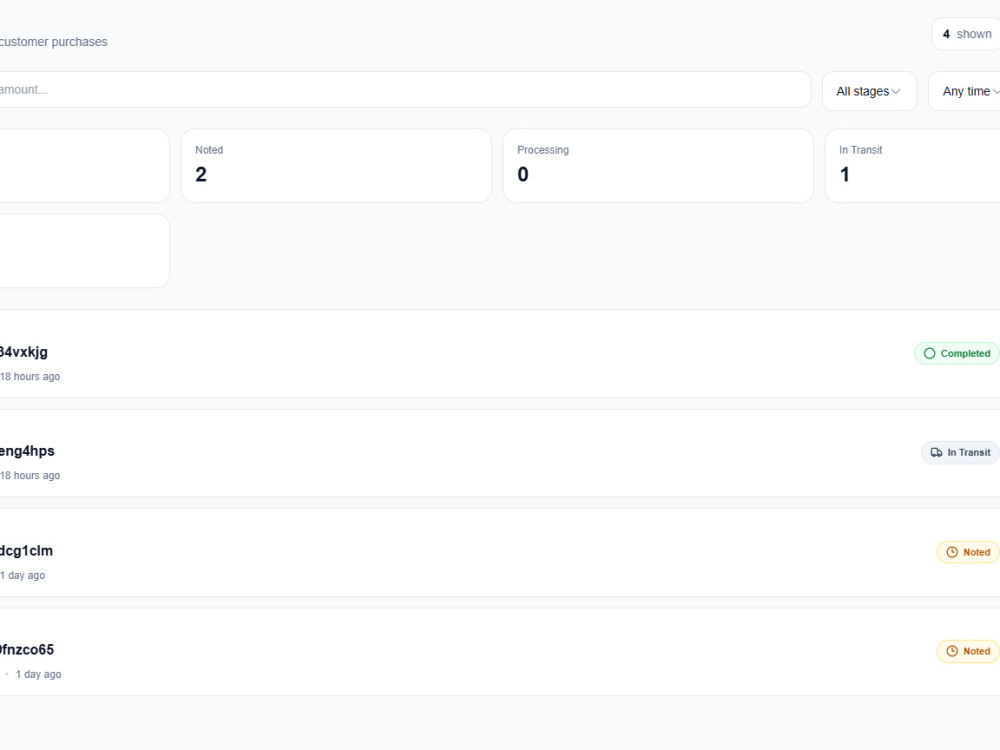Click '1 day ago' under dcg1clm order
This screenshot has width=1000, height=750.
(23, 575)
